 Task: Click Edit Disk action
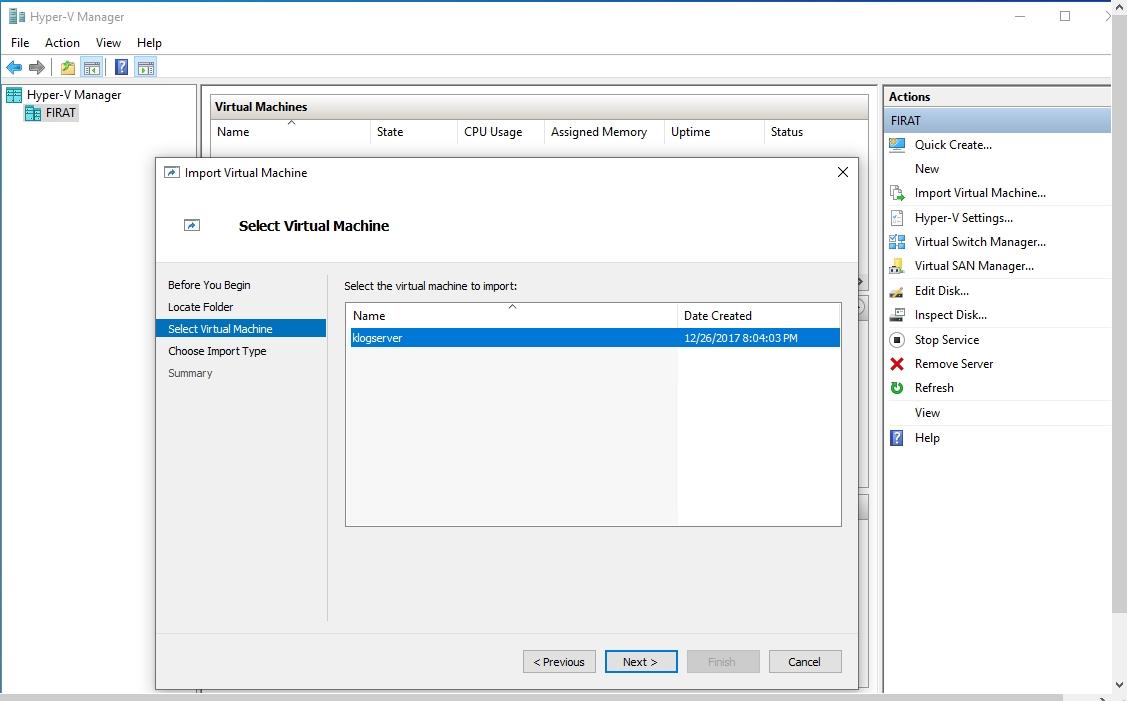942,291
